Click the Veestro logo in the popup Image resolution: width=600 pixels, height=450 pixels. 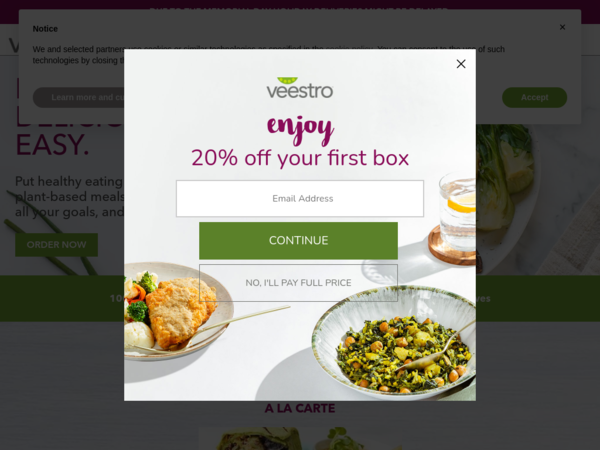[300, 88]
